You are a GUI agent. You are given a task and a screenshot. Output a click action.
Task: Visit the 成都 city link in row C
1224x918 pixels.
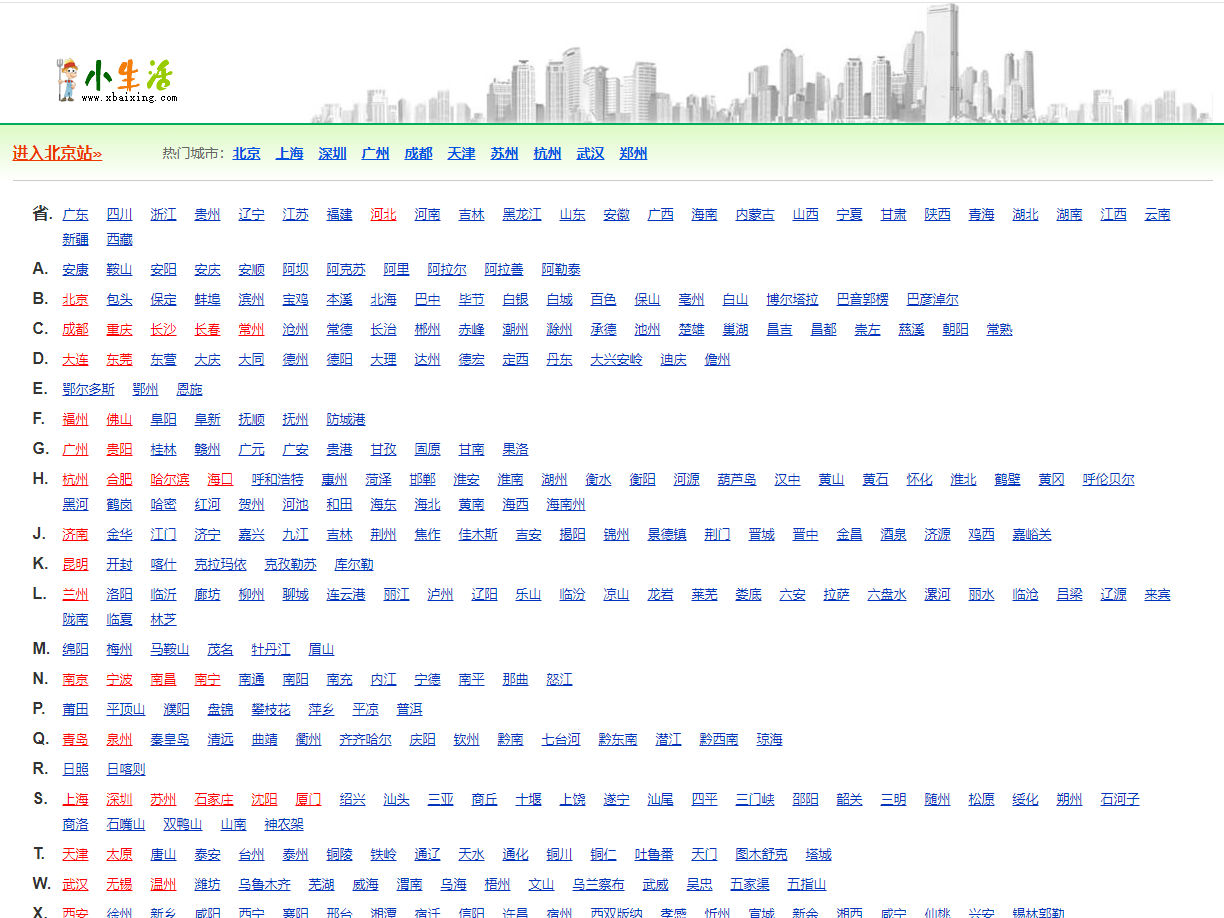pos(75,330)
